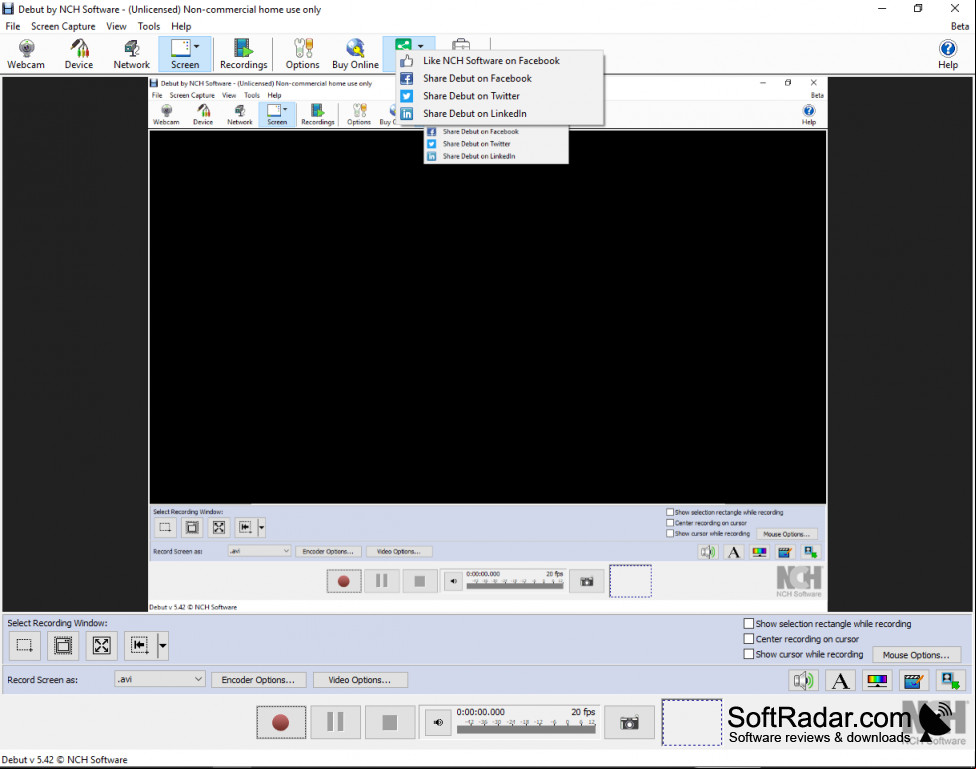976x769 pixels.
Task: Choose the full screen recording window tool
Action: 101,645
